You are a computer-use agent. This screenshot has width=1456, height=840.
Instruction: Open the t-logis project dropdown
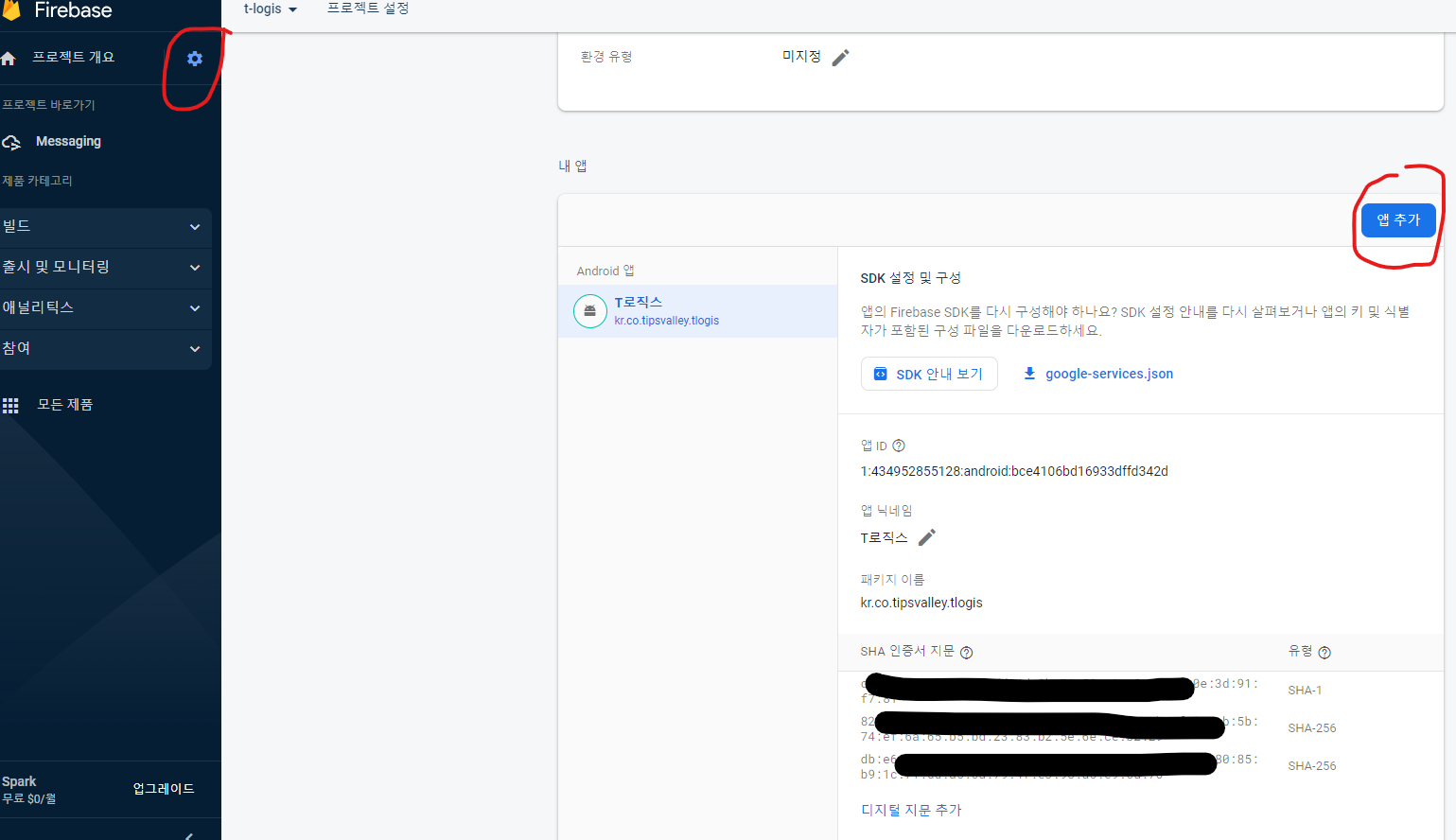click(271, 9)
